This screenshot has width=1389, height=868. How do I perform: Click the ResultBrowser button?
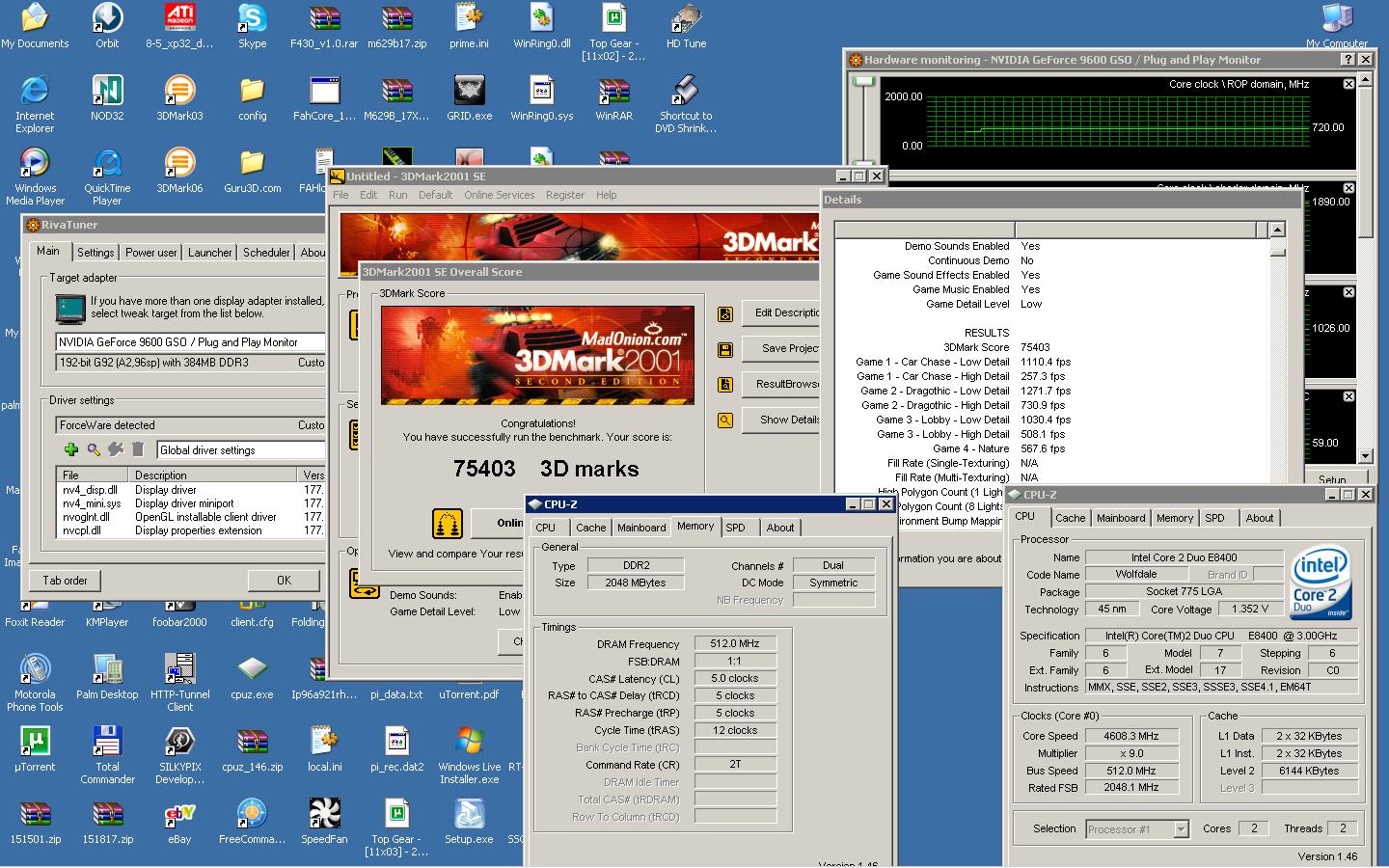tap(782, 384)
